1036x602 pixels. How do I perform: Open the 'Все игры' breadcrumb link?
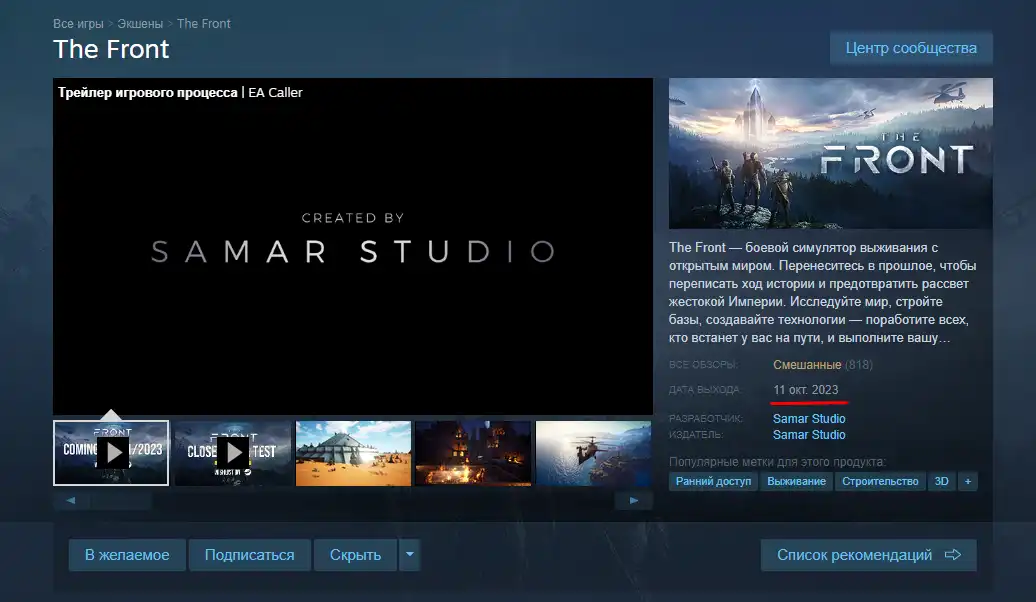coord(78,24)
